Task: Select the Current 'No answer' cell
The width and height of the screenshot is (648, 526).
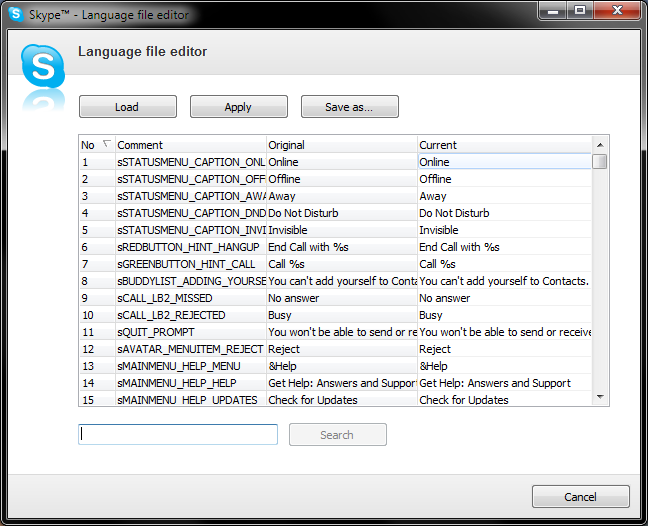Action: point(505,298)
